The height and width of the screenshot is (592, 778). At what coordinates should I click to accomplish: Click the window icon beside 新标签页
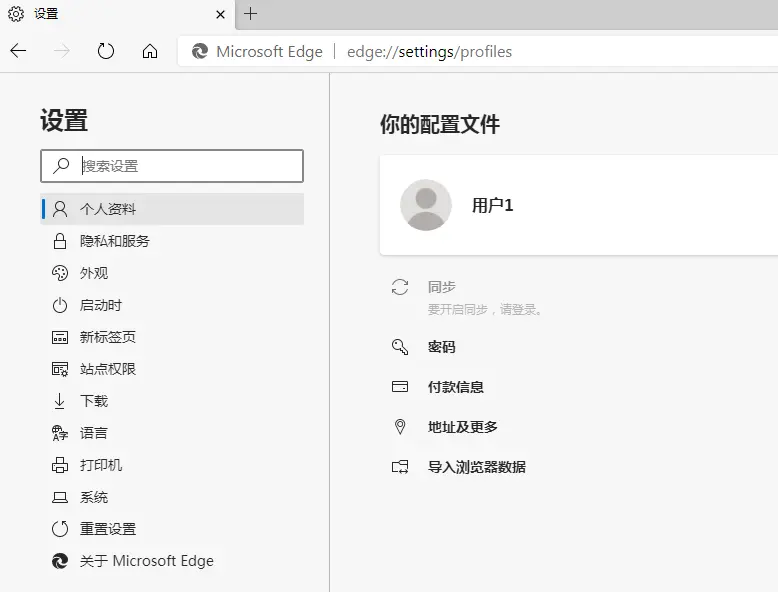point(60,337)
